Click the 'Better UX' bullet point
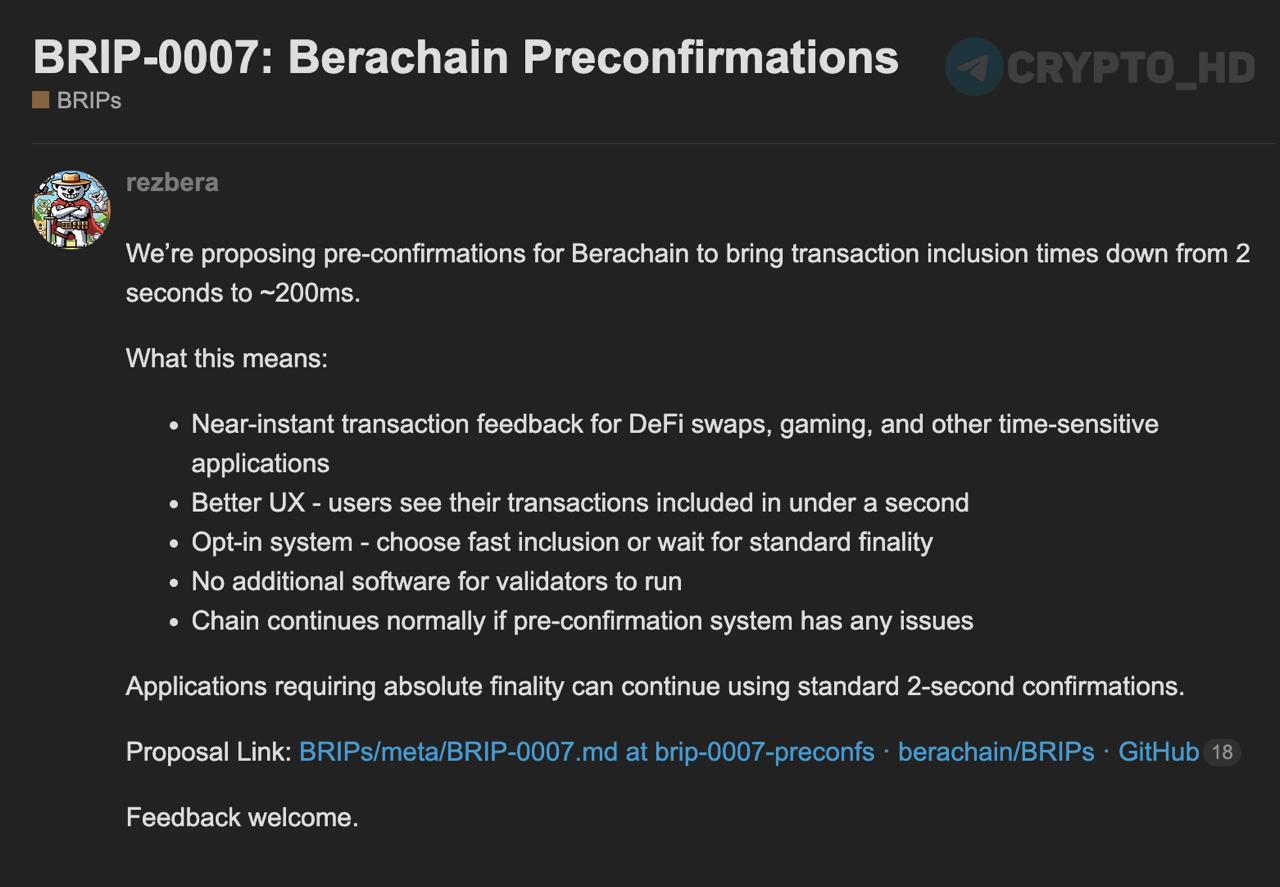Image resolution: width=1280 pixels, height=887 pixels. pyautogui.click(x=580, y=502)
